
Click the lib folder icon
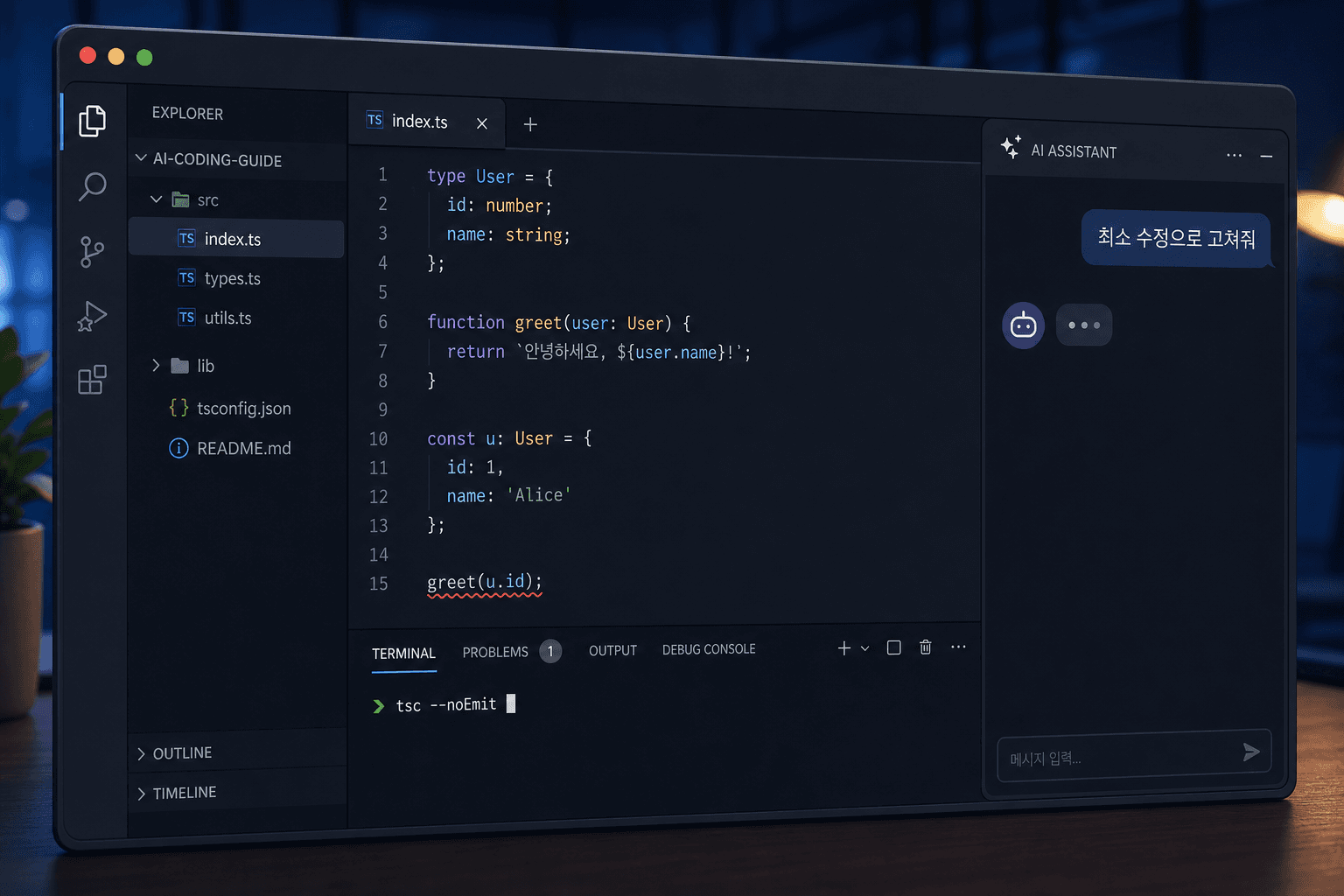coord(180,366)
